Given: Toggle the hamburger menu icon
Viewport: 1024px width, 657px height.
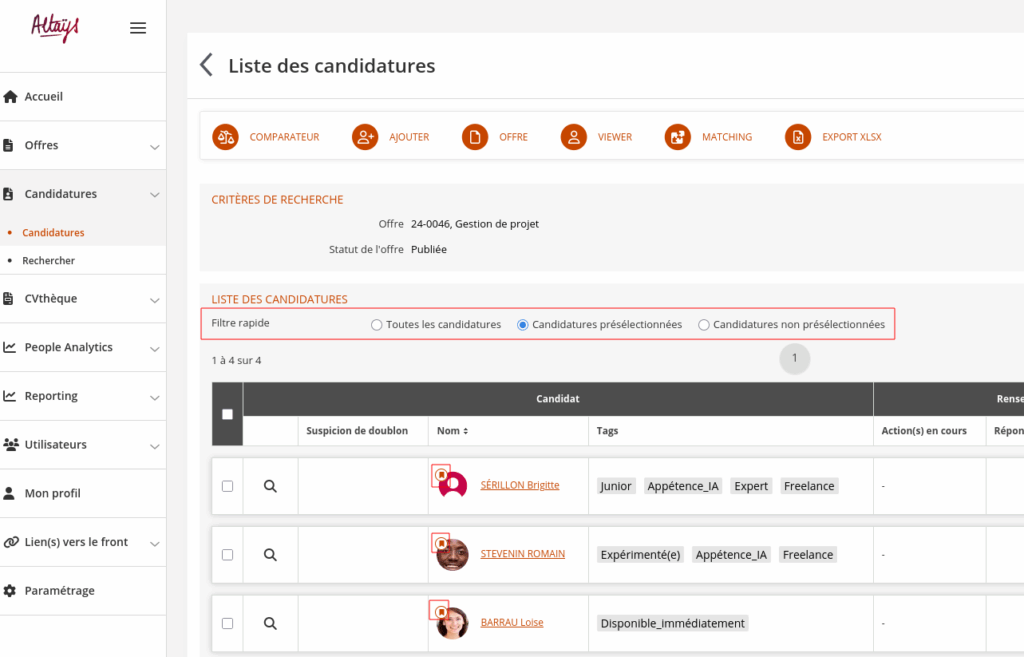Looking at the screenshot, I should click(138, 28).
